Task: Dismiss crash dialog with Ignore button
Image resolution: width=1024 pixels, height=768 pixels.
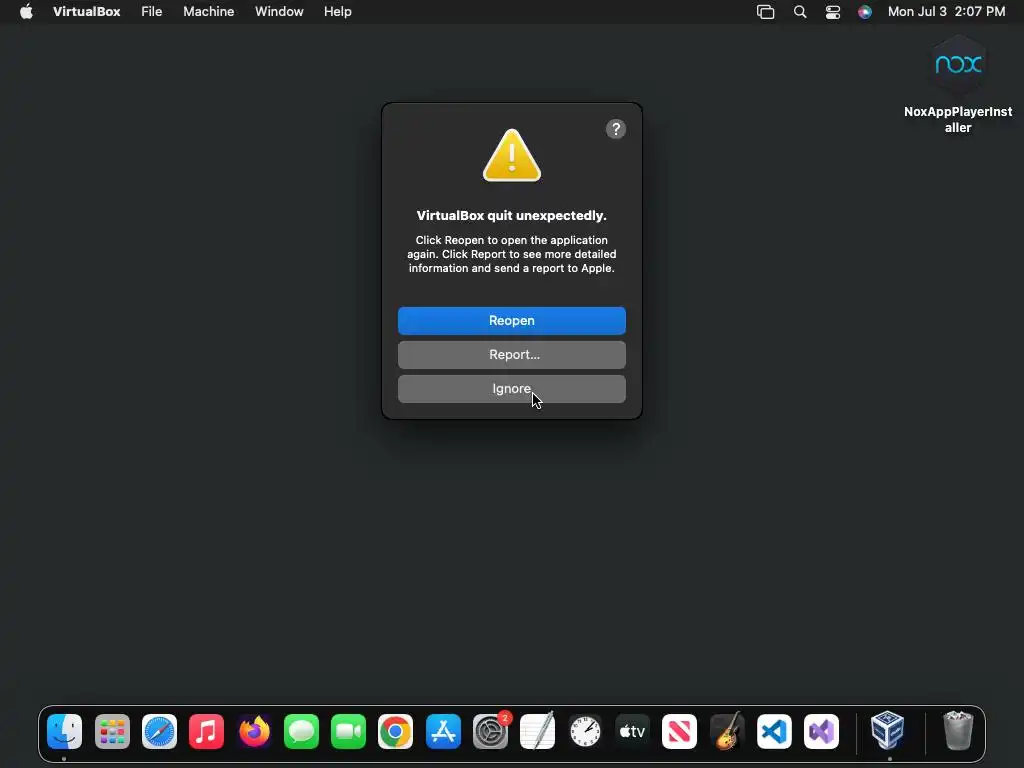Action: tap(511, 389)
